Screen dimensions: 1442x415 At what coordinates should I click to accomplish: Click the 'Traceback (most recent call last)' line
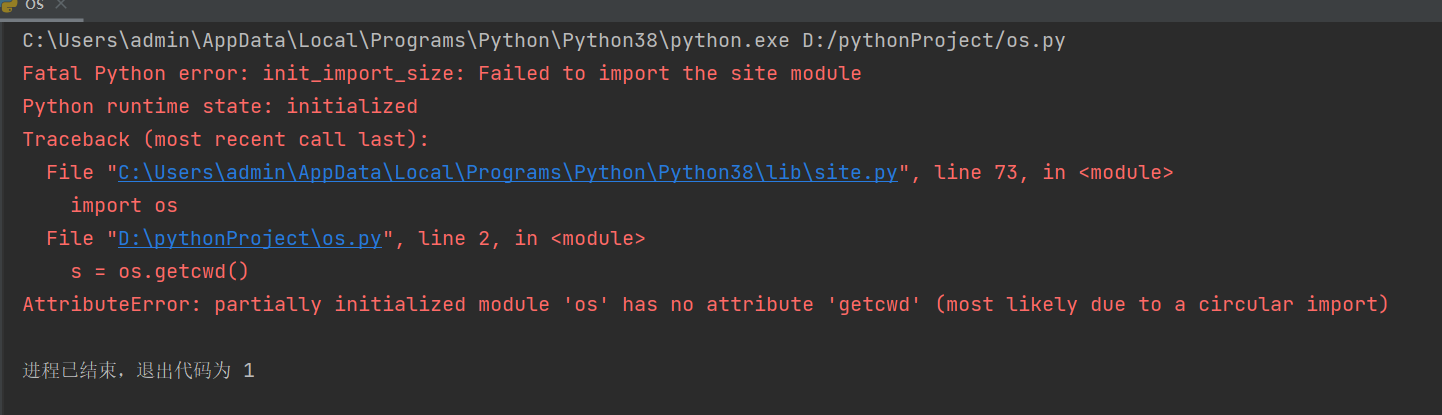pos(226,139)
